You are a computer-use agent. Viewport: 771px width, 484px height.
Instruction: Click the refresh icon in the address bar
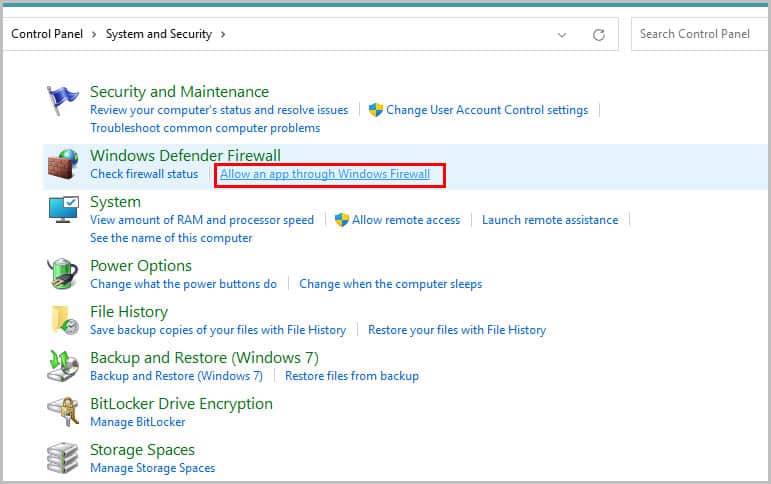click(598, 35)
